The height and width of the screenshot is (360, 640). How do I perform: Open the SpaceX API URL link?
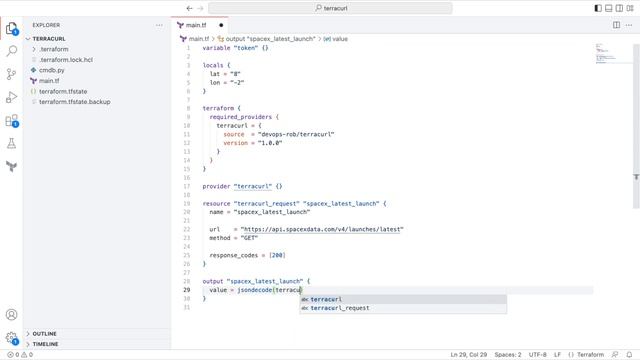[322, 229]
